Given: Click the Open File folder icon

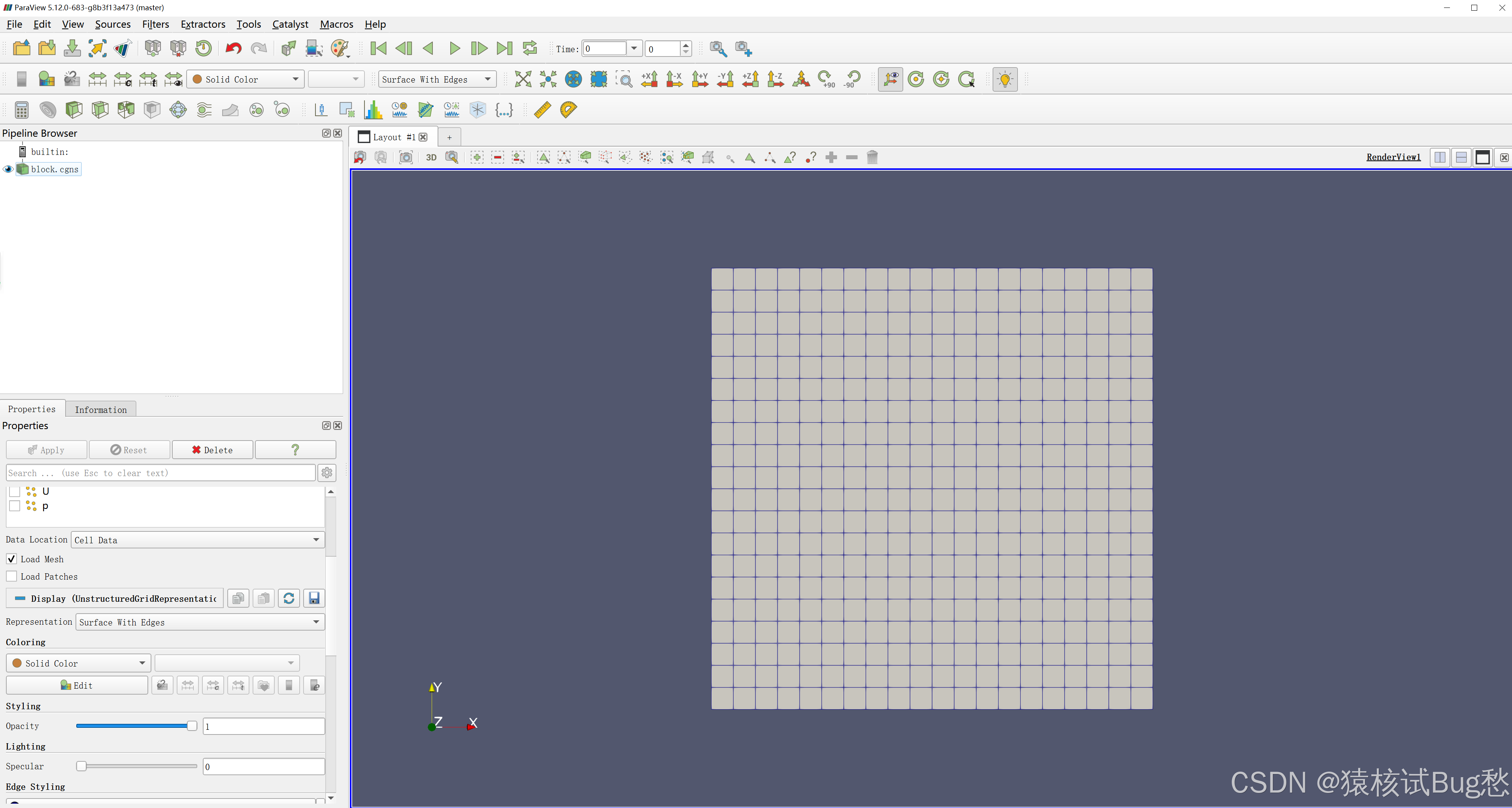Looking at the screenshot, I should pyautogui.click(x=22, y=48).
